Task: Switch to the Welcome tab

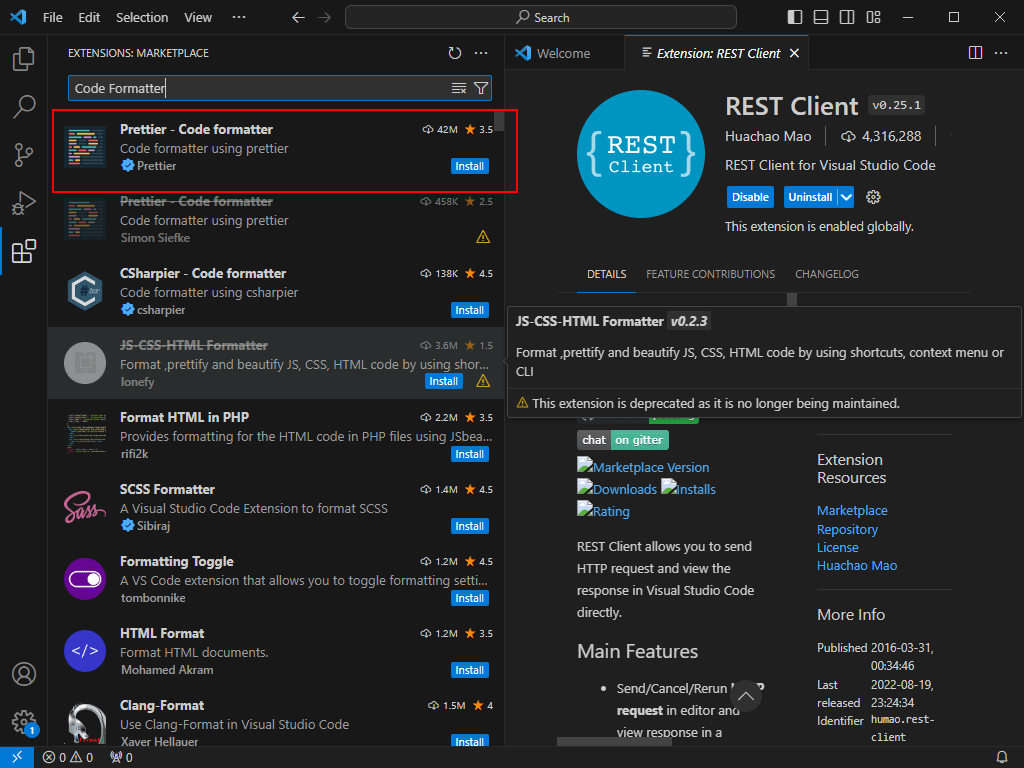Action: pyautogui.click(x=563, y=54)
